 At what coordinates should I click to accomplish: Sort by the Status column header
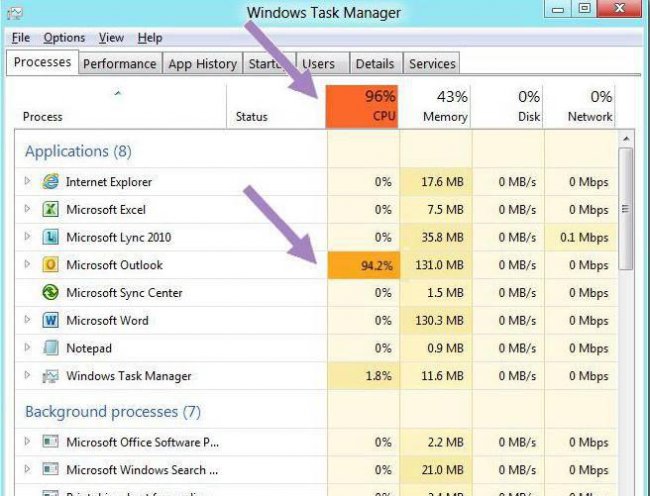tap(276, 107)
